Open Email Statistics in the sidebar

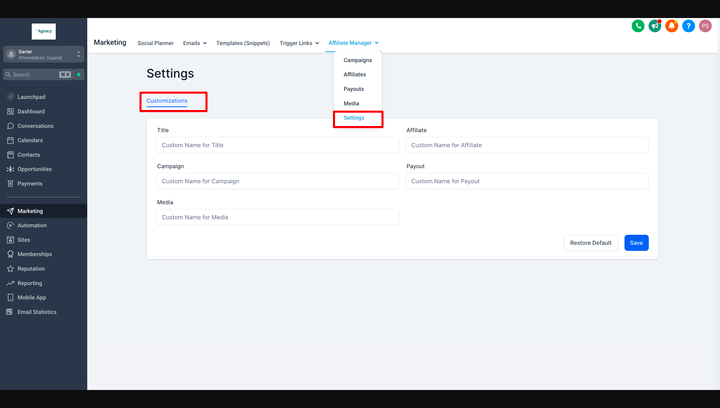pos(37,312)
